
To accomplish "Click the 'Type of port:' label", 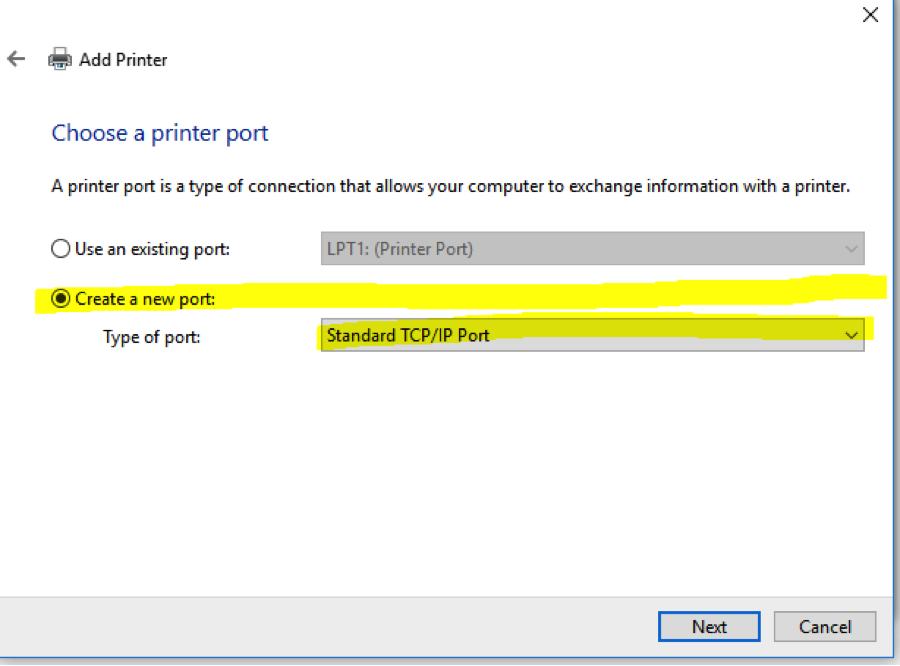I will [x=151, y=338].
